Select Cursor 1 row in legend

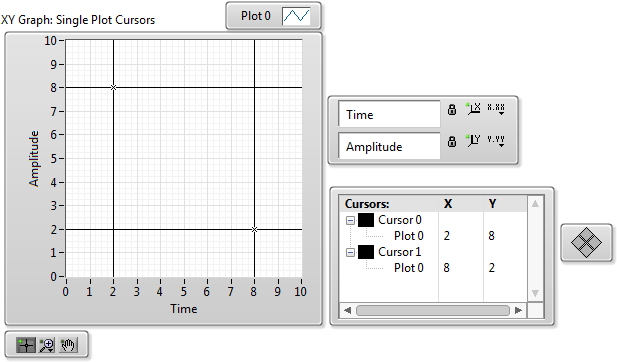coord(400,252)
